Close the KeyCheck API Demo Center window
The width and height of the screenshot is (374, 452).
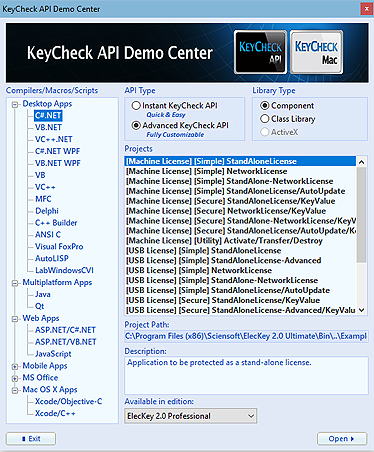coord(367,9)
